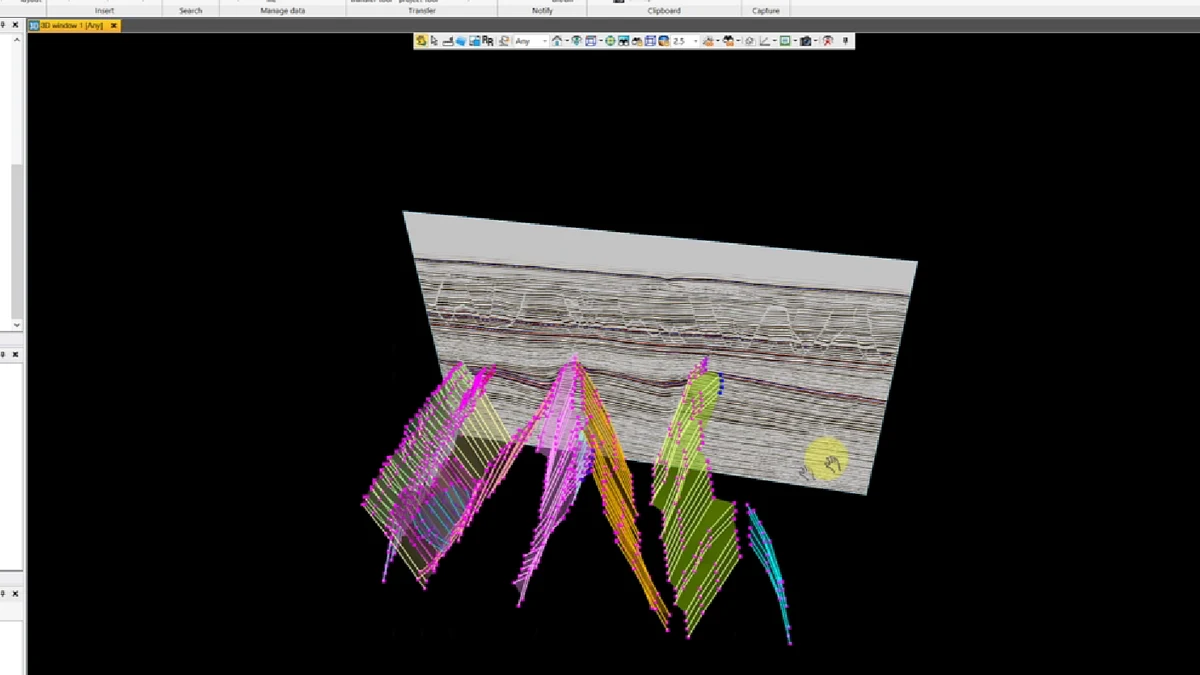Toggle the pin on the bottom-left panel

(4, 593)
